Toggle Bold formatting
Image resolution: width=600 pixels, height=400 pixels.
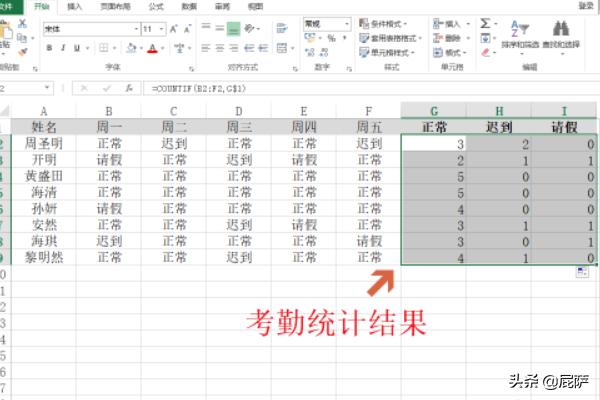tap(49, 47)
